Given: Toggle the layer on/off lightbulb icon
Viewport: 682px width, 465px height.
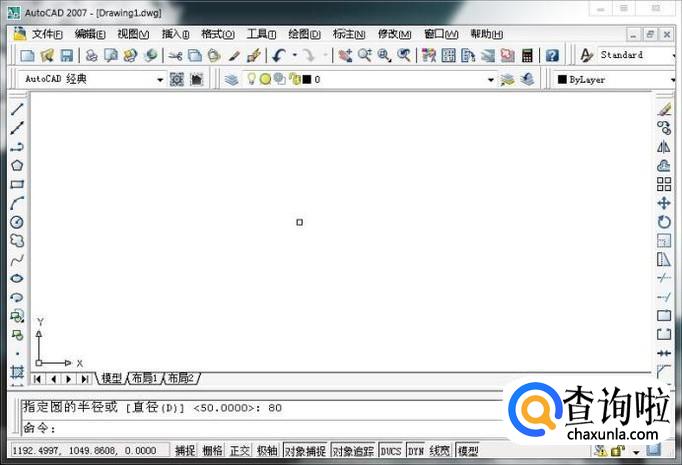Looking at the screenshot, I should click(251, 79).
